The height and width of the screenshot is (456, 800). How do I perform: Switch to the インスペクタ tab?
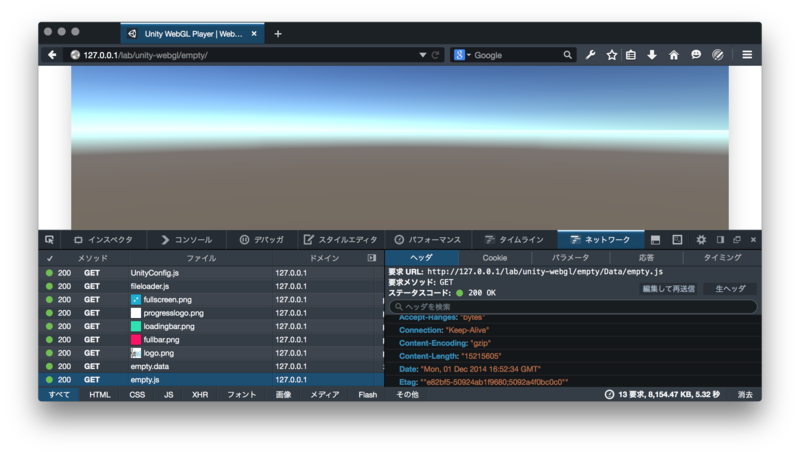(x=104, y=240)
